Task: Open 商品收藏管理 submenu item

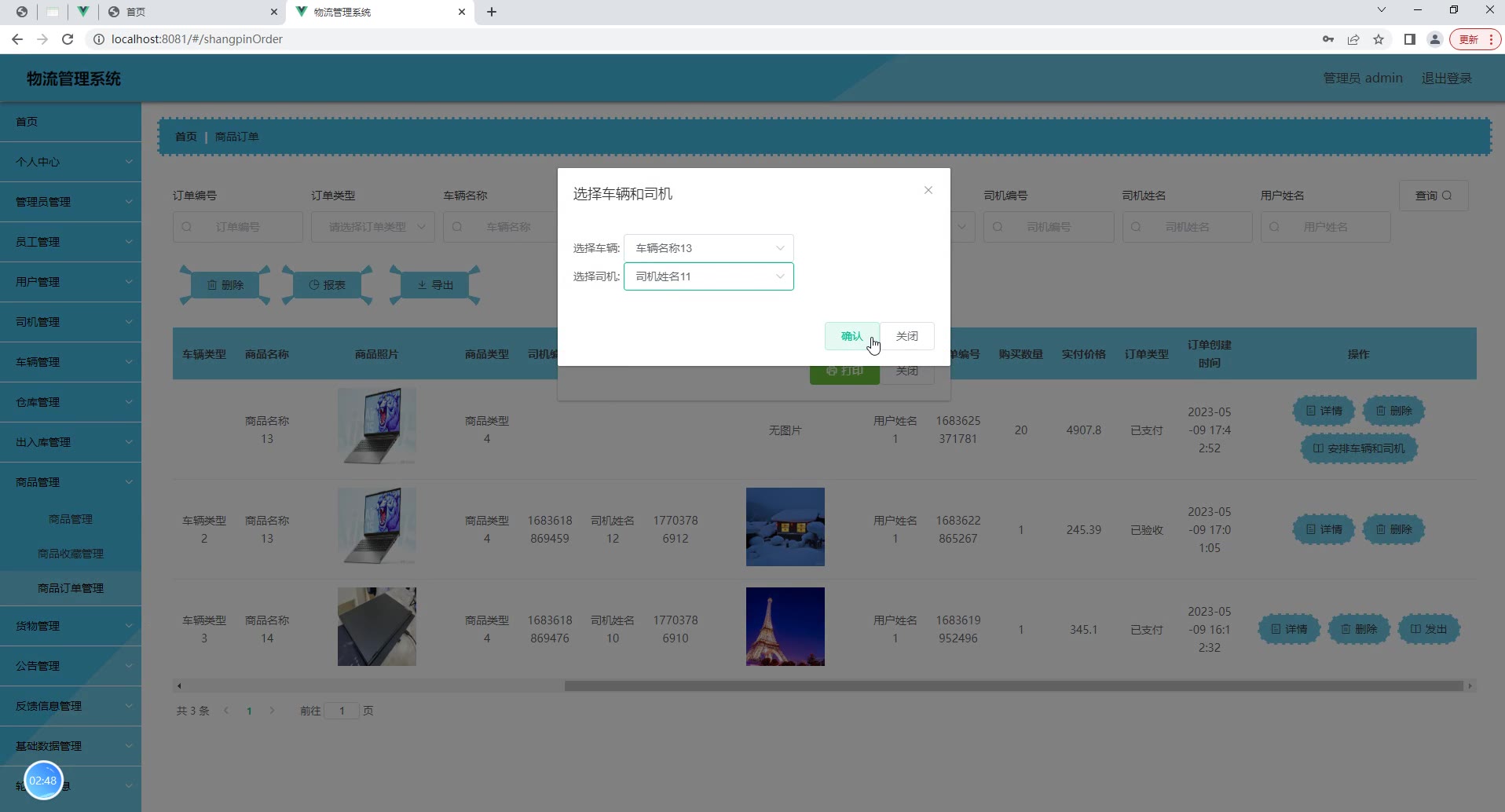Action: [x=71, y=554]
